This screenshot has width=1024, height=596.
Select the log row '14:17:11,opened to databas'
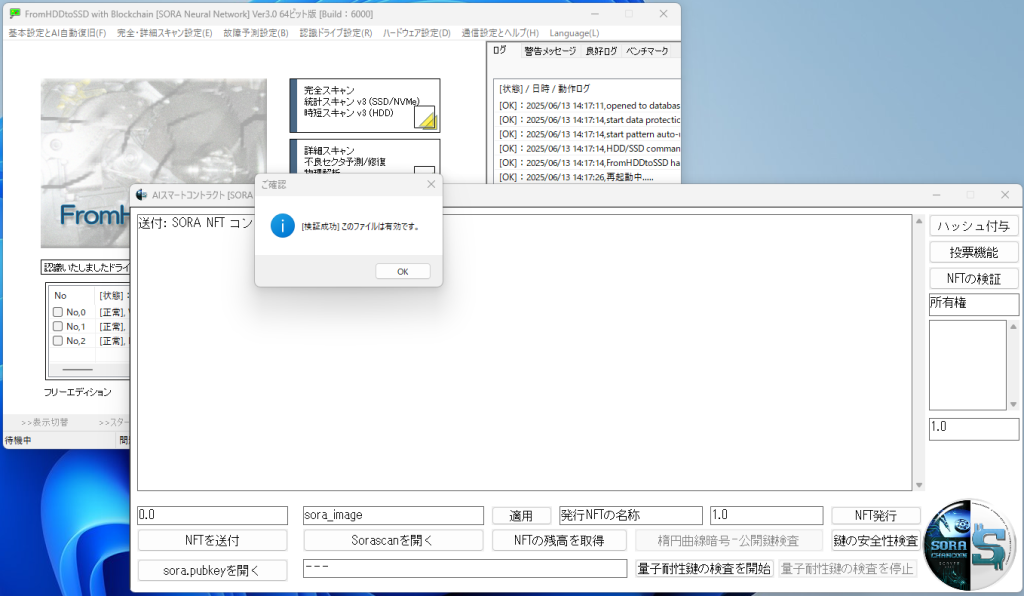click(x=589, y=106)
